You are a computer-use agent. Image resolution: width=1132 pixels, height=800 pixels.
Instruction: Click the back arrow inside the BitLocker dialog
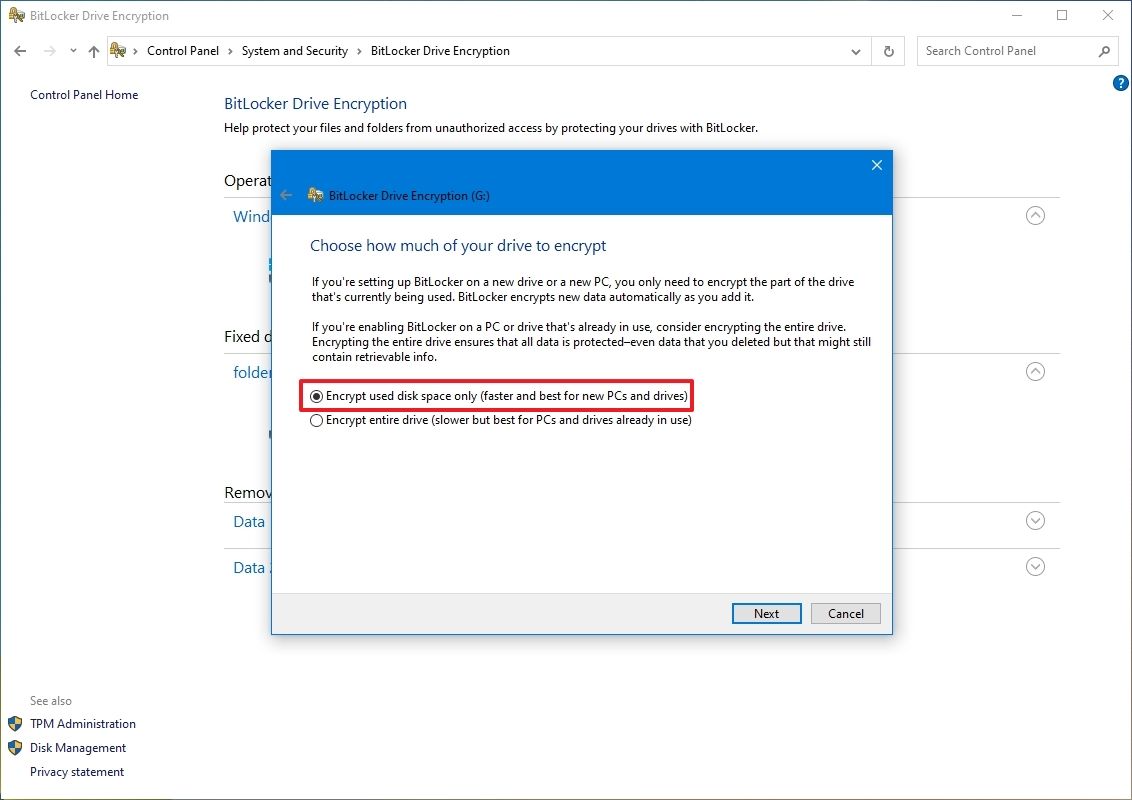click(x=286, y=195)
